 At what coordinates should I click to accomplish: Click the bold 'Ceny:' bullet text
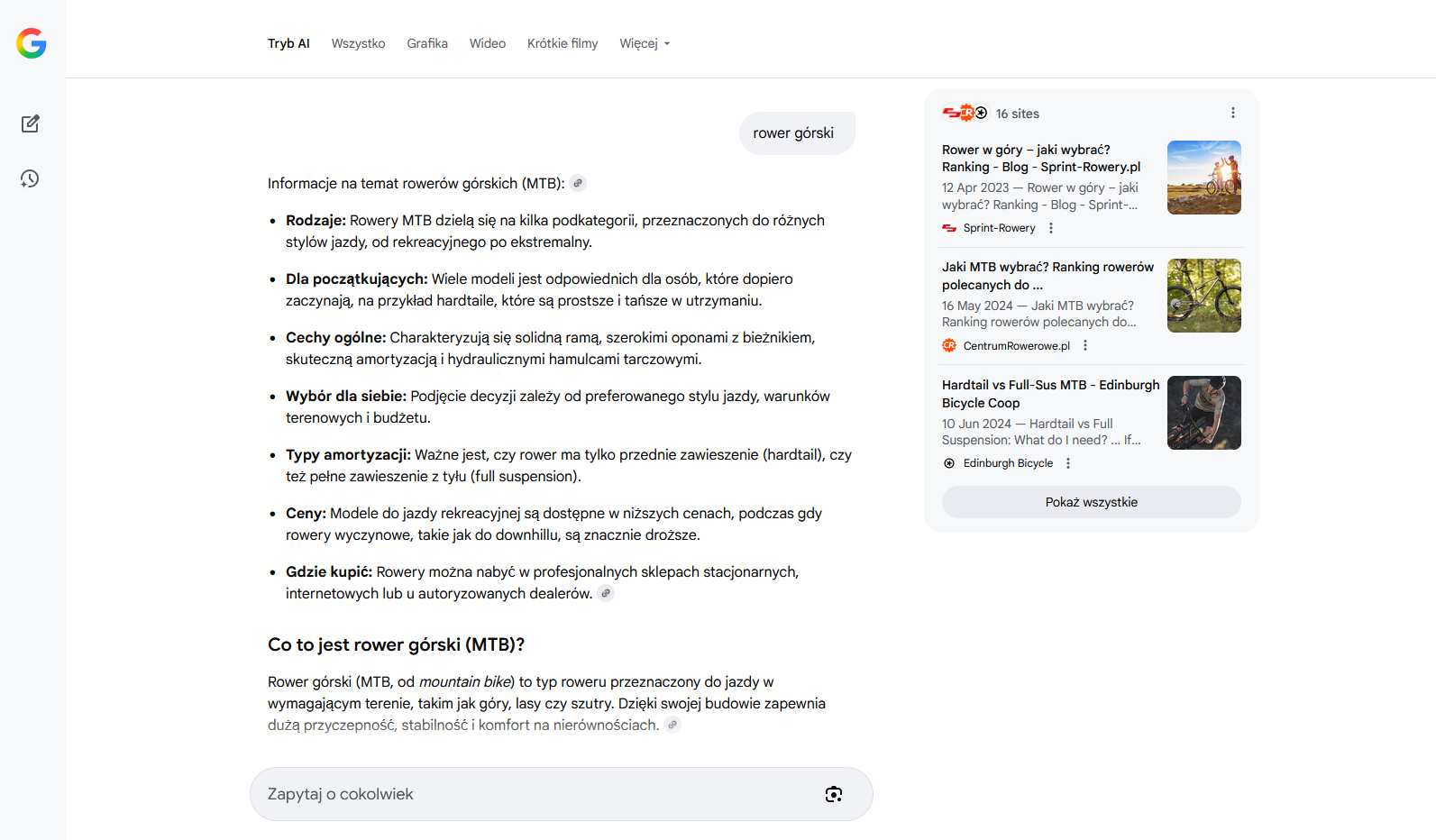pos(306,513)
